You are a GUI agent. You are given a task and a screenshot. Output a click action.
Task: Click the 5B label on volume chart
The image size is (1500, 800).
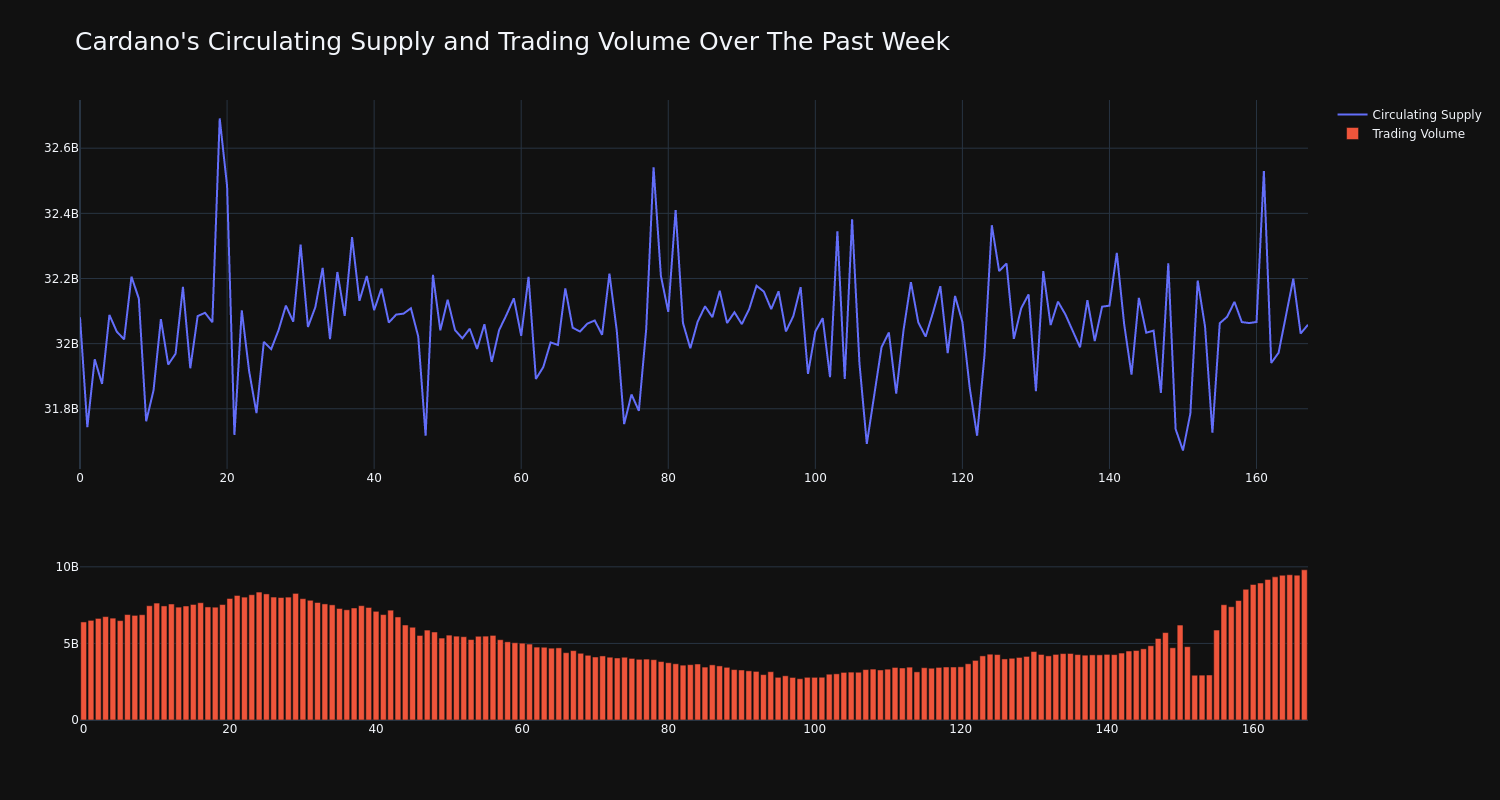pyautogui.click(x=71, y=643)
